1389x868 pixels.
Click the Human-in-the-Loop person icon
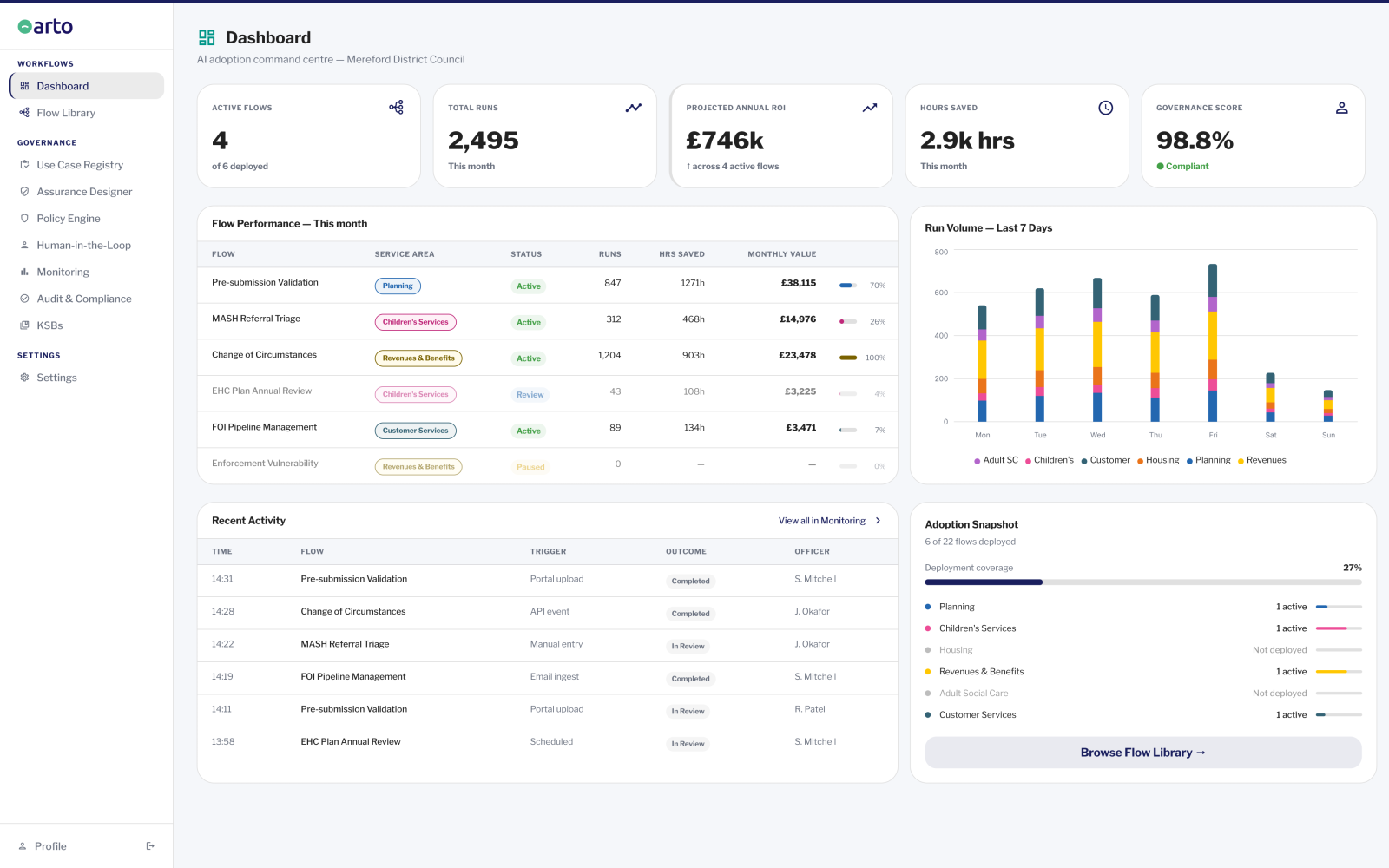(24, 246)
